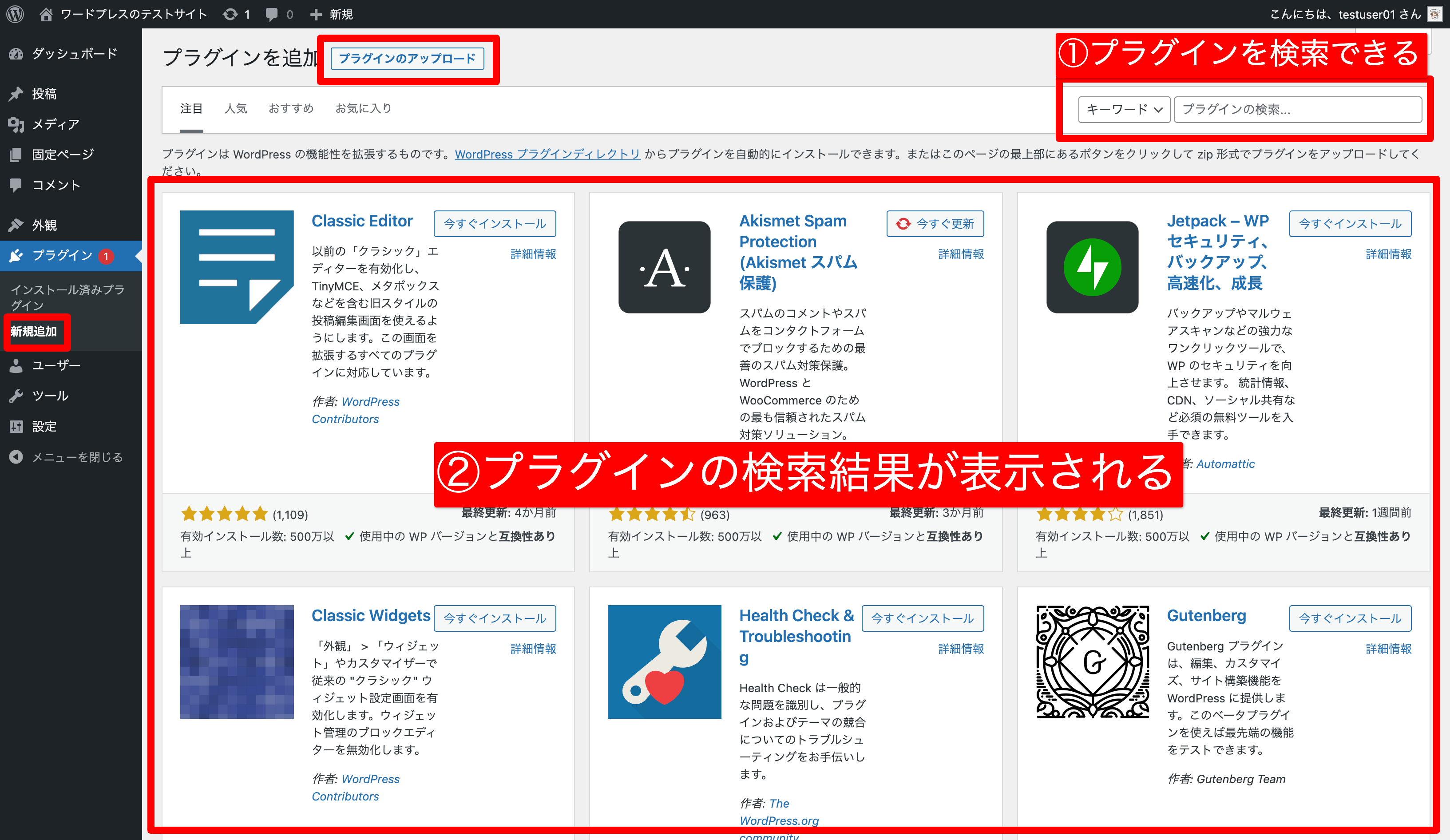The height and width of the screenshot is (840, 1450).
Task: Click the Jetpack plugin icon
Action: pos(1092,267)
